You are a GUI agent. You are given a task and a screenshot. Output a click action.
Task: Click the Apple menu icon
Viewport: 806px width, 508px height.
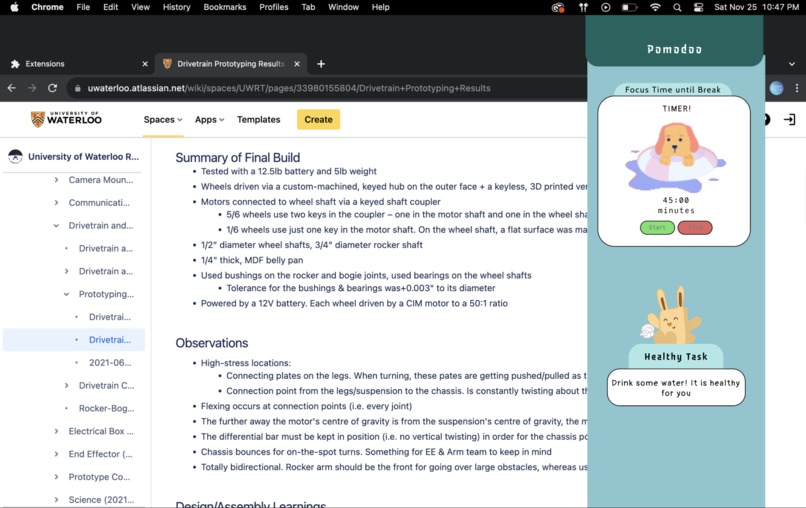pos(14,7)
